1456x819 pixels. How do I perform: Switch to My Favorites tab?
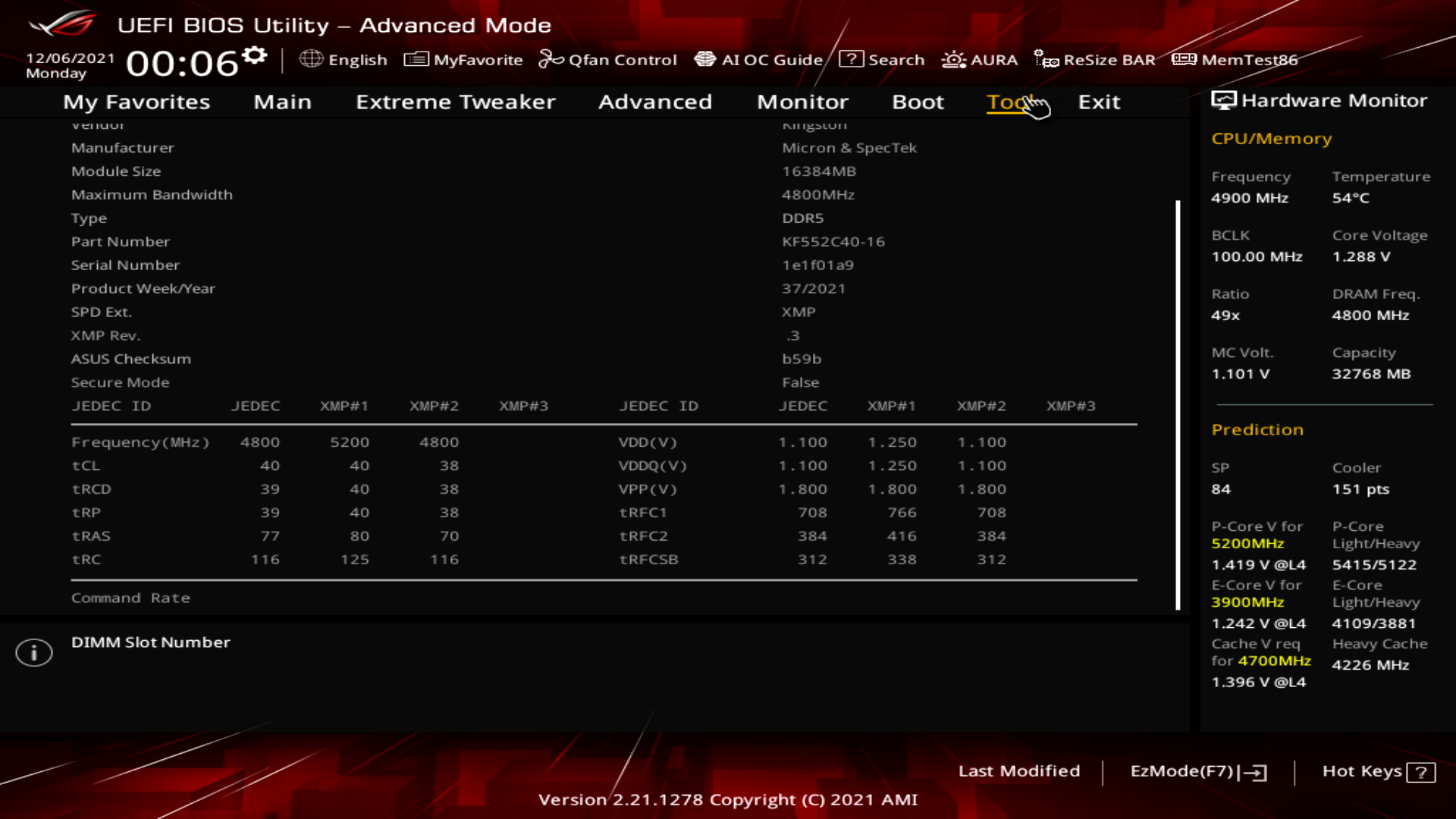coord(136,102)
